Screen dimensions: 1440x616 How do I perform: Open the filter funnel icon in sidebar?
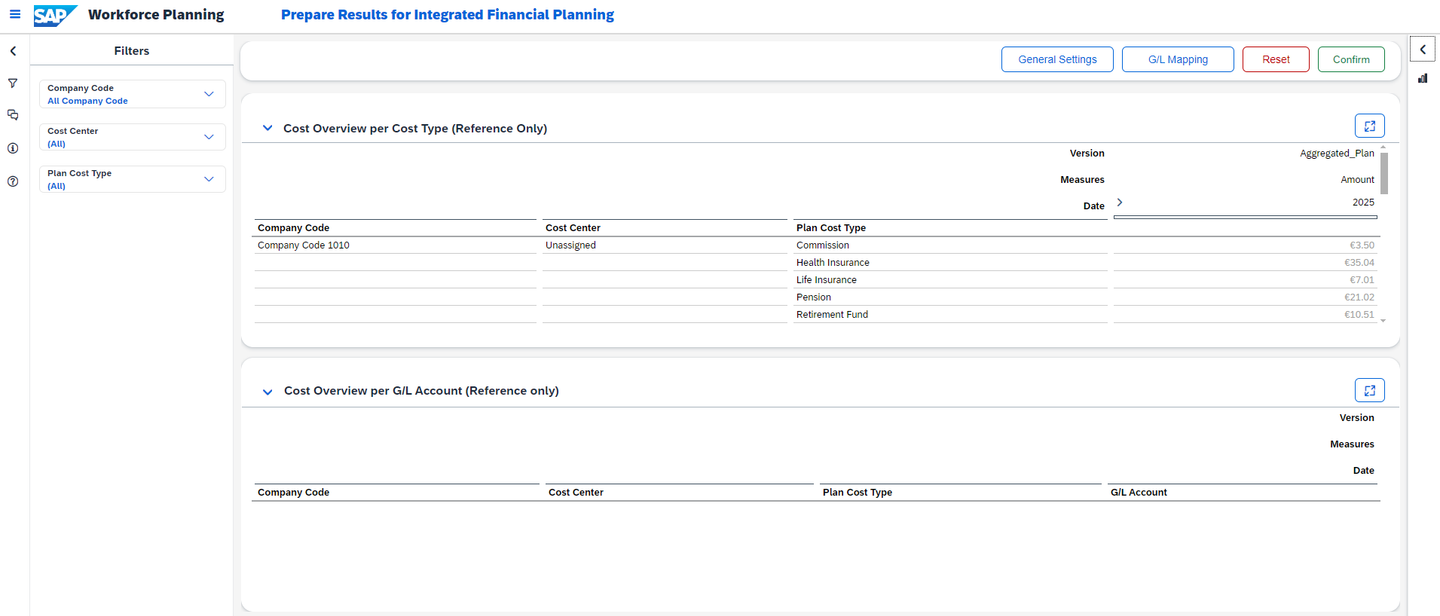13,84
